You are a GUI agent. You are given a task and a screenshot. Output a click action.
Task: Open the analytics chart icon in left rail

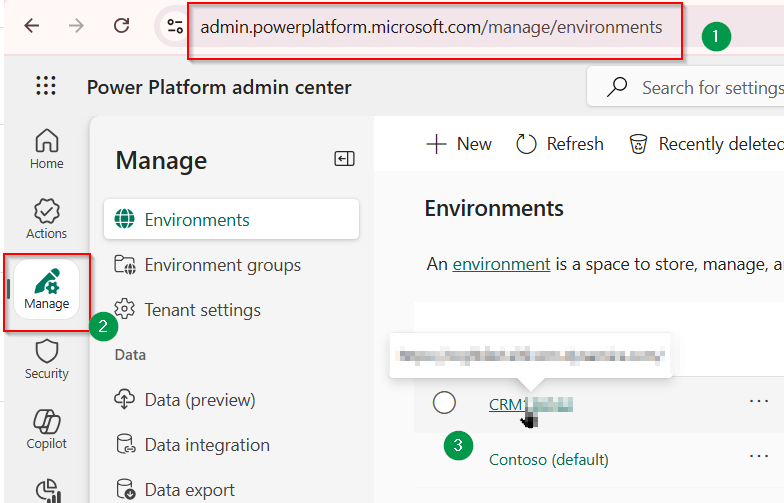click(x=48, y=491)
